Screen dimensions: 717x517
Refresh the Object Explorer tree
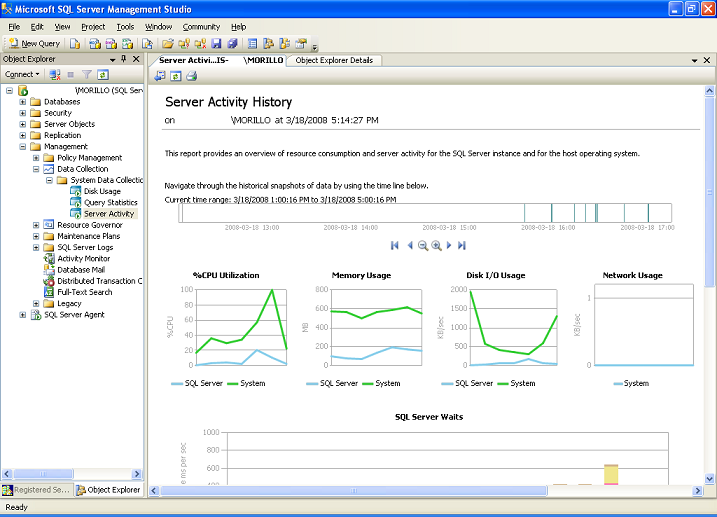(103, 75)
